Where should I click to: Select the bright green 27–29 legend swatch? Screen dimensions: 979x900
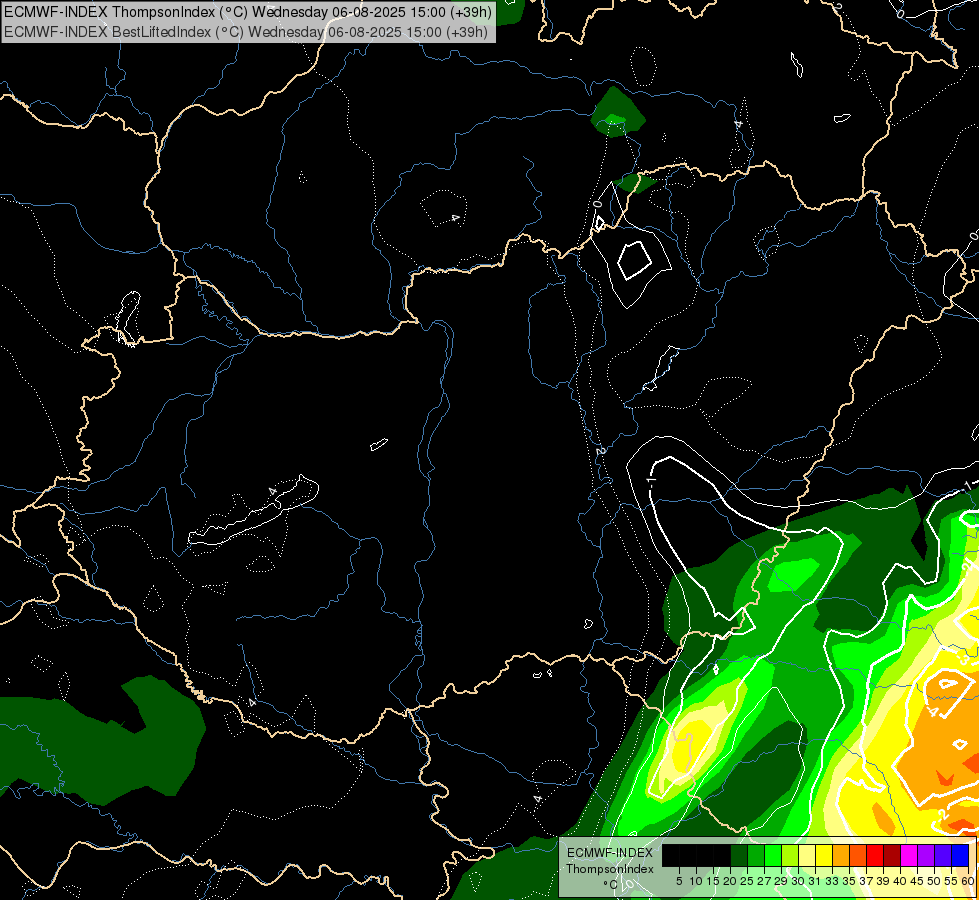773,856
